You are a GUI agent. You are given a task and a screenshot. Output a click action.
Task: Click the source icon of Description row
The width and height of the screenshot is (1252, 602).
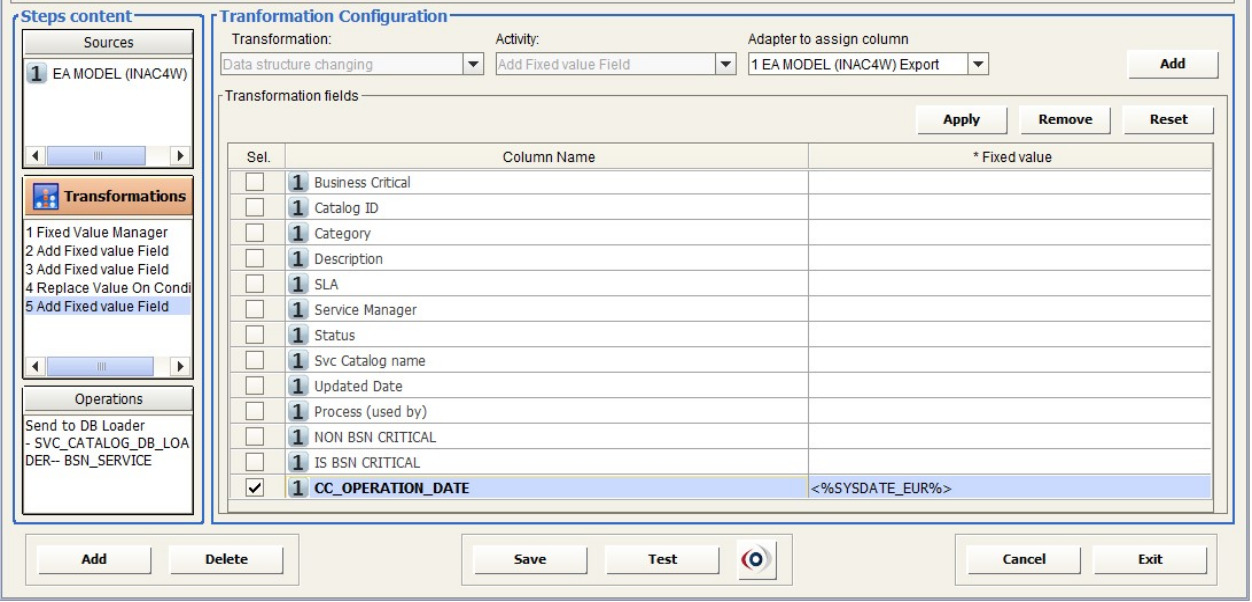click(298, 259)
